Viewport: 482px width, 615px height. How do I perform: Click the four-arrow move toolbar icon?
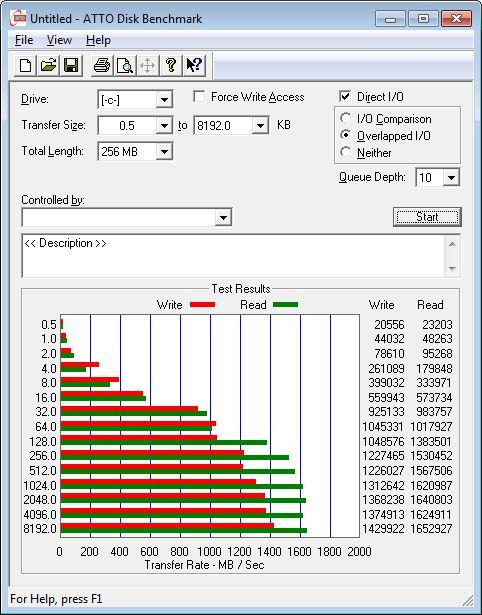coord(147,65)
